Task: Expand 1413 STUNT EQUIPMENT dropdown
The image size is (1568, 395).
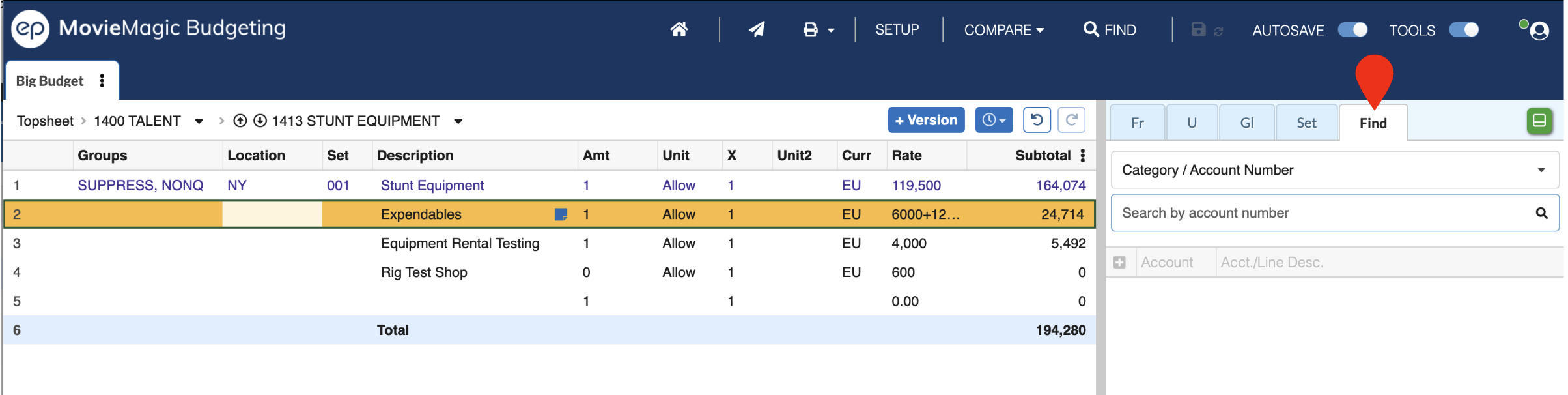Action: click(x=458, y=121)
